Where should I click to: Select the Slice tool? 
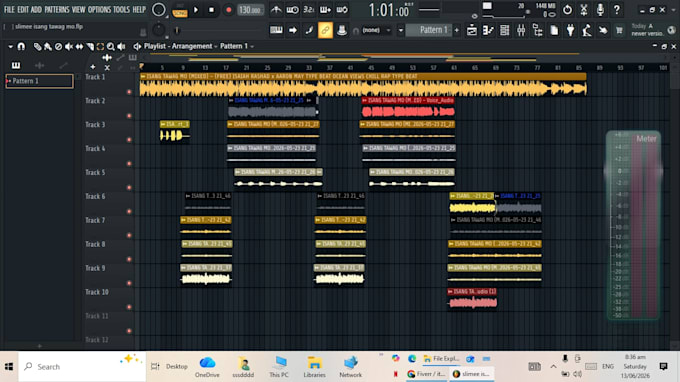[90, 46]
